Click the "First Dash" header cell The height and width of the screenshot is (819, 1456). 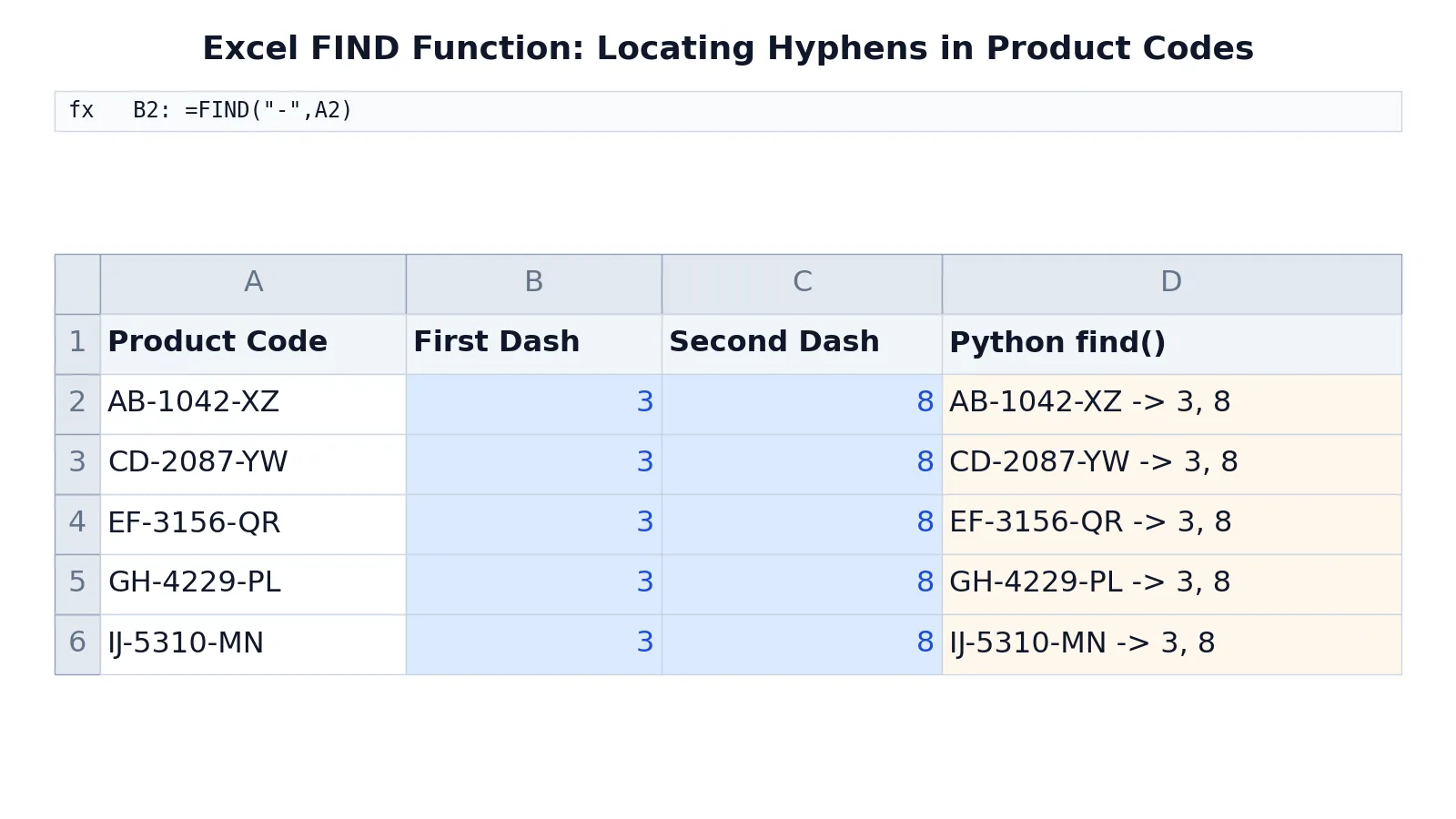click(533, 344)
